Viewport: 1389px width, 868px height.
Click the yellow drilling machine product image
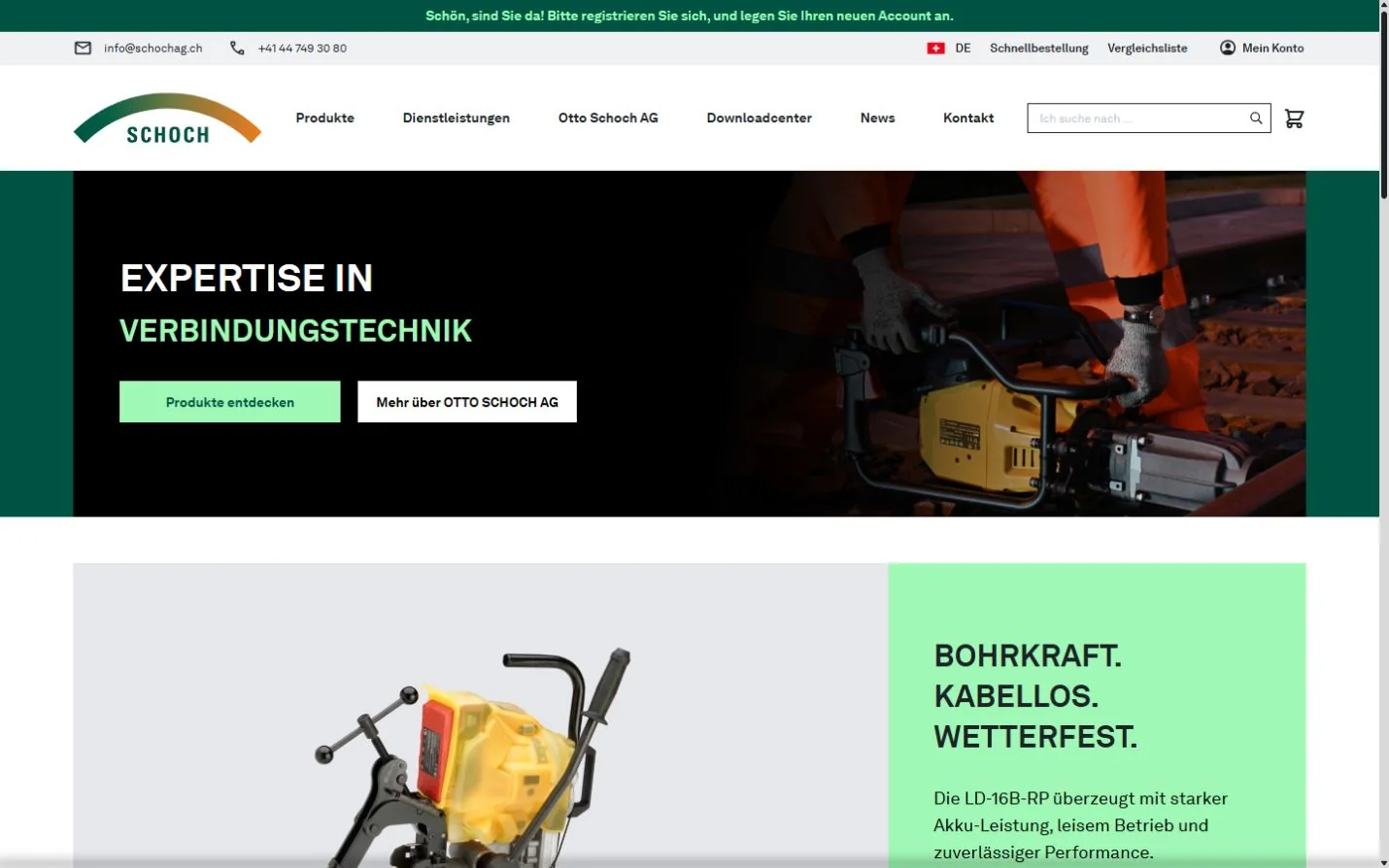click(473, 757)
